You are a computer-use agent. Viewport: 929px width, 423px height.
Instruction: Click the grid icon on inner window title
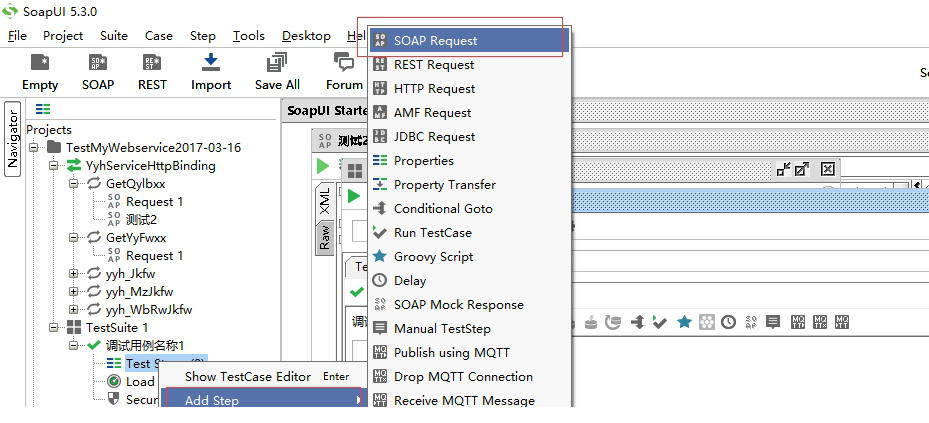[x=355, y=171]
